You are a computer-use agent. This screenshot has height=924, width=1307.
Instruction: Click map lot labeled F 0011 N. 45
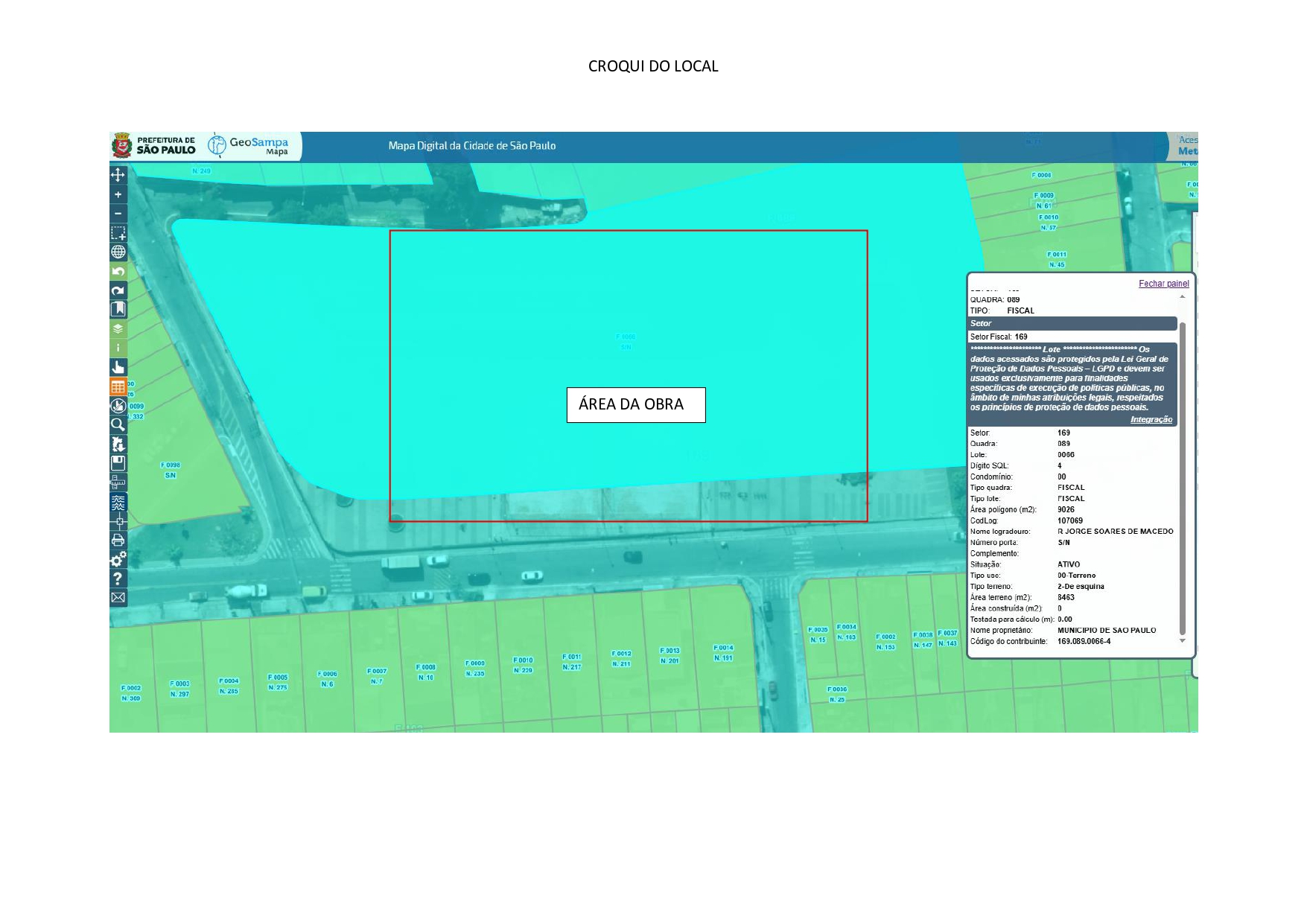tap(1057, 259)
